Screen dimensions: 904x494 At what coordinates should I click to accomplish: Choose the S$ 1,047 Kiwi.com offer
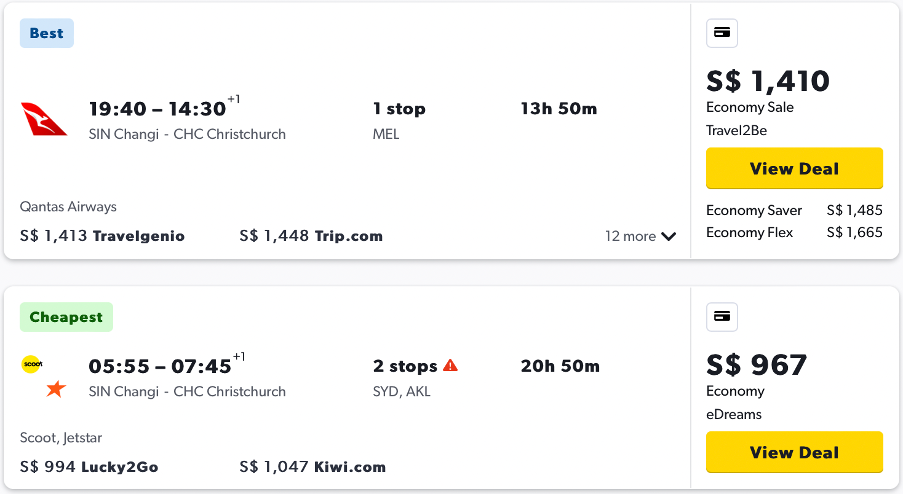click(312, 467)
